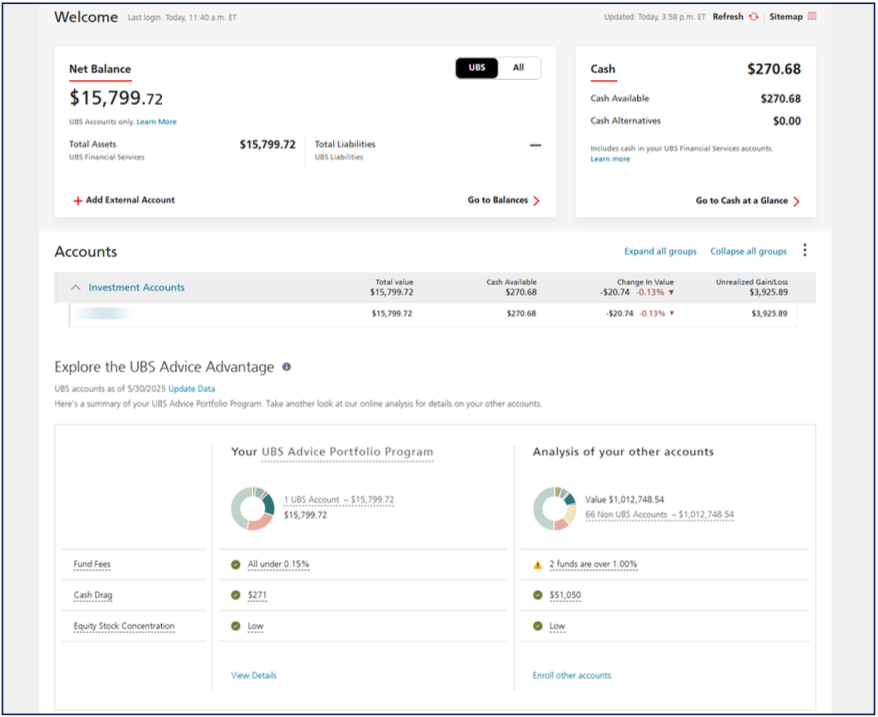Go to Balances

point(497,200)
